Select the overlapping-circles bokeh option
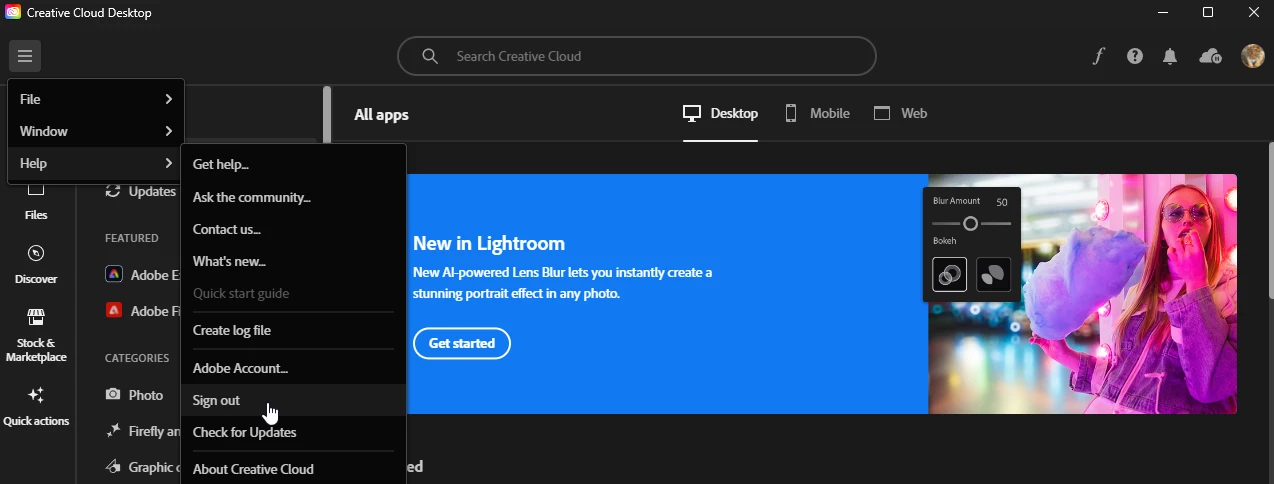Viewport: 1274px width, 484px height. point(950,274)
